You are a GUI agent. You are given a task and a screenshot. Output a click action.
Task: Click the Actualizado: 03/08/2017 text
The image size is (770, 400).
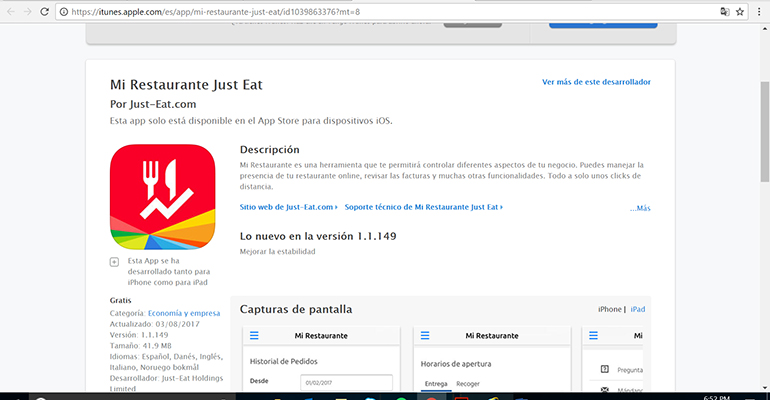[155, 324]
